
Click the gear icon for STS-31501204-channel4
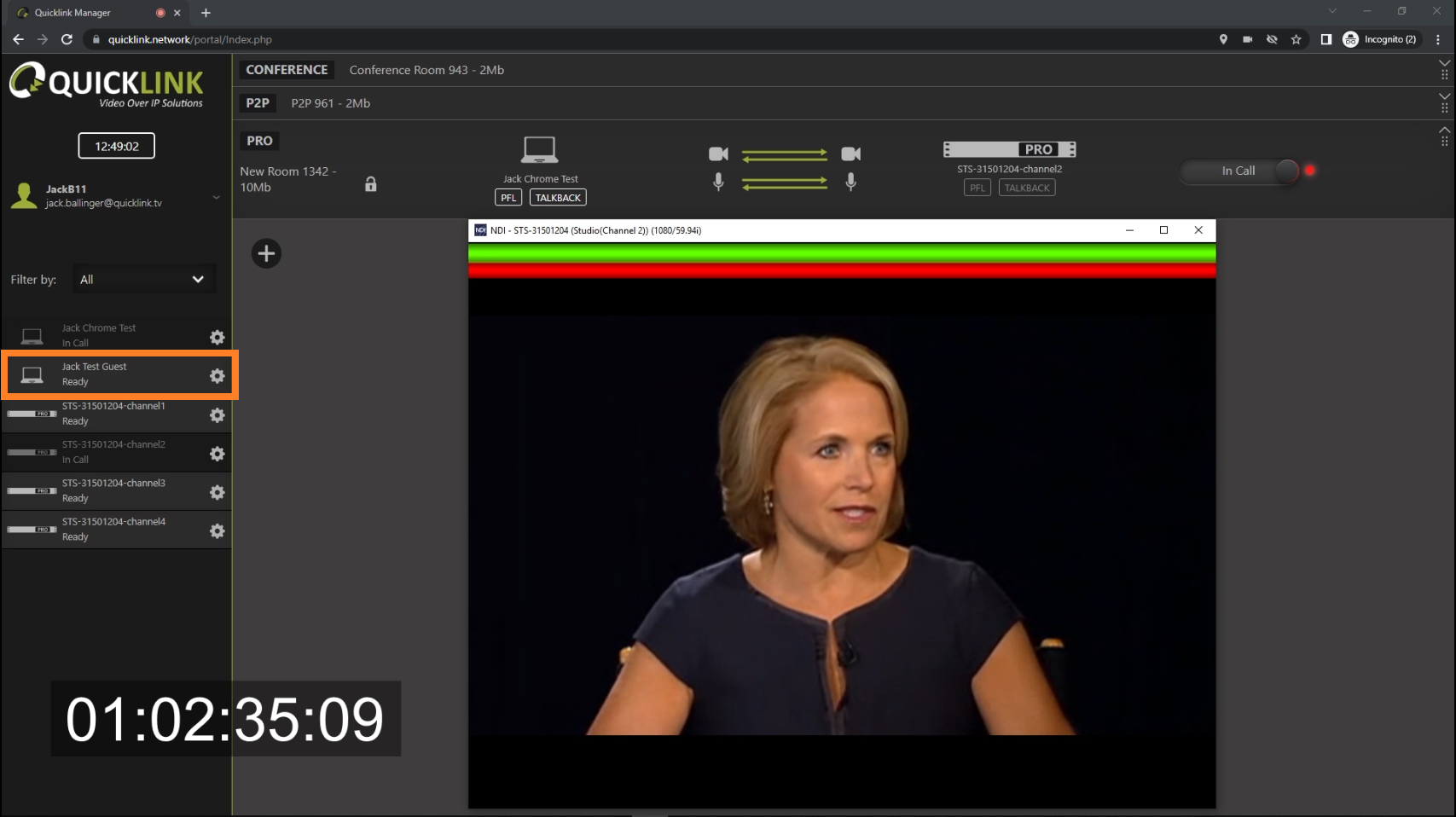[x=218, y=531]
